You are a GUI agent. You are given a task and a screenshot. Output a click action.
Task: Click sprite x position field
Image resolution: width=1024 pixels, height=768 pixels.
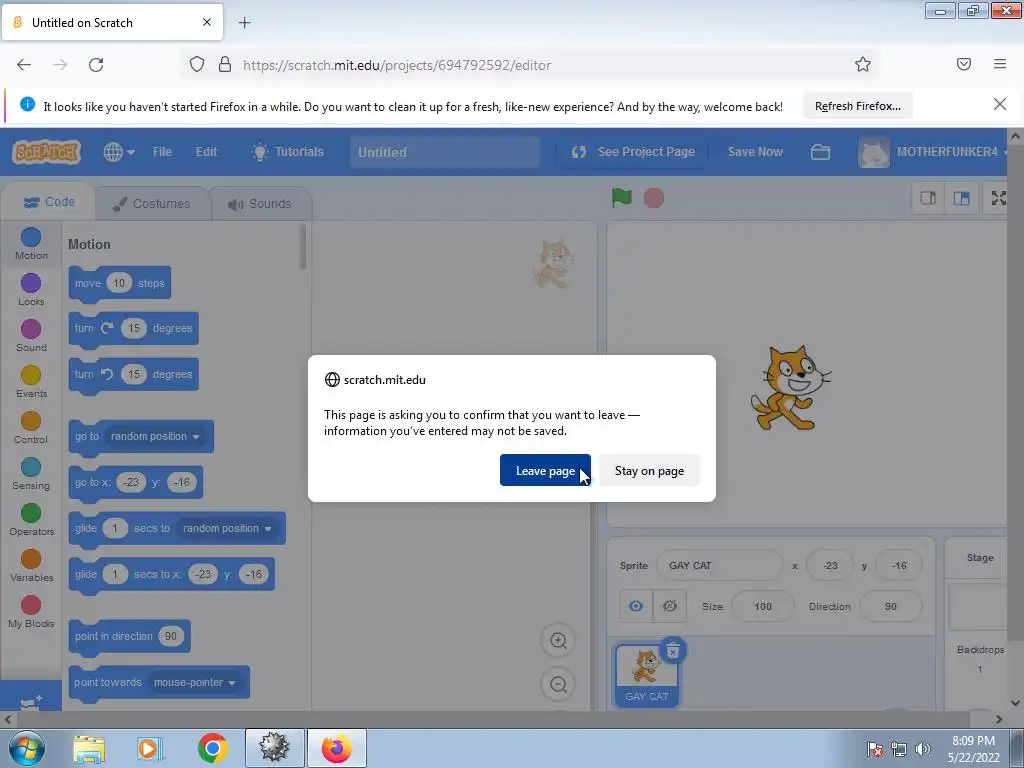pos(830,566)
